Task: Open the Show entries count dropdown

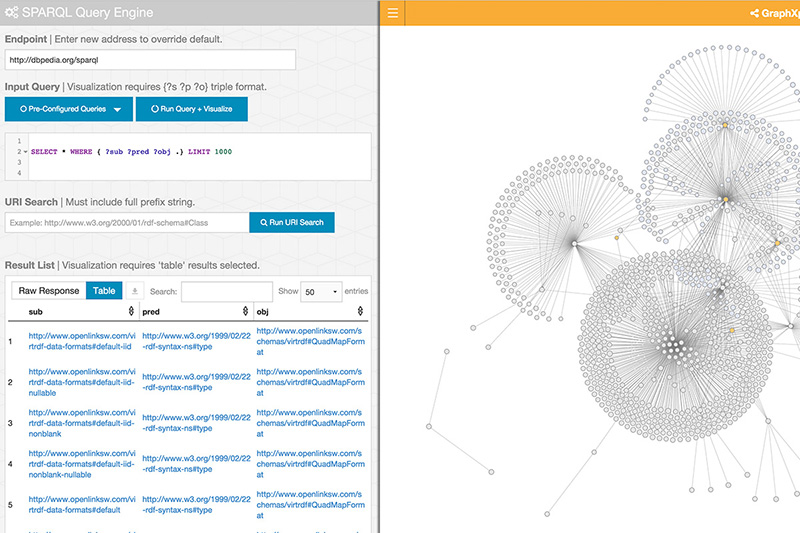Action: click(321, 291)
